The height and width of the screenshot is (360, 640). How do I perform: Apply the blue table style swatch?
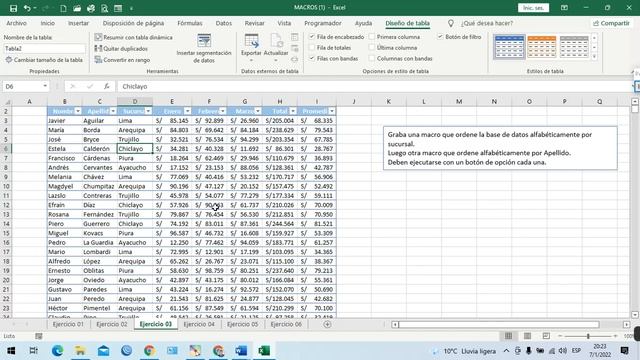(x=509, y=47)
